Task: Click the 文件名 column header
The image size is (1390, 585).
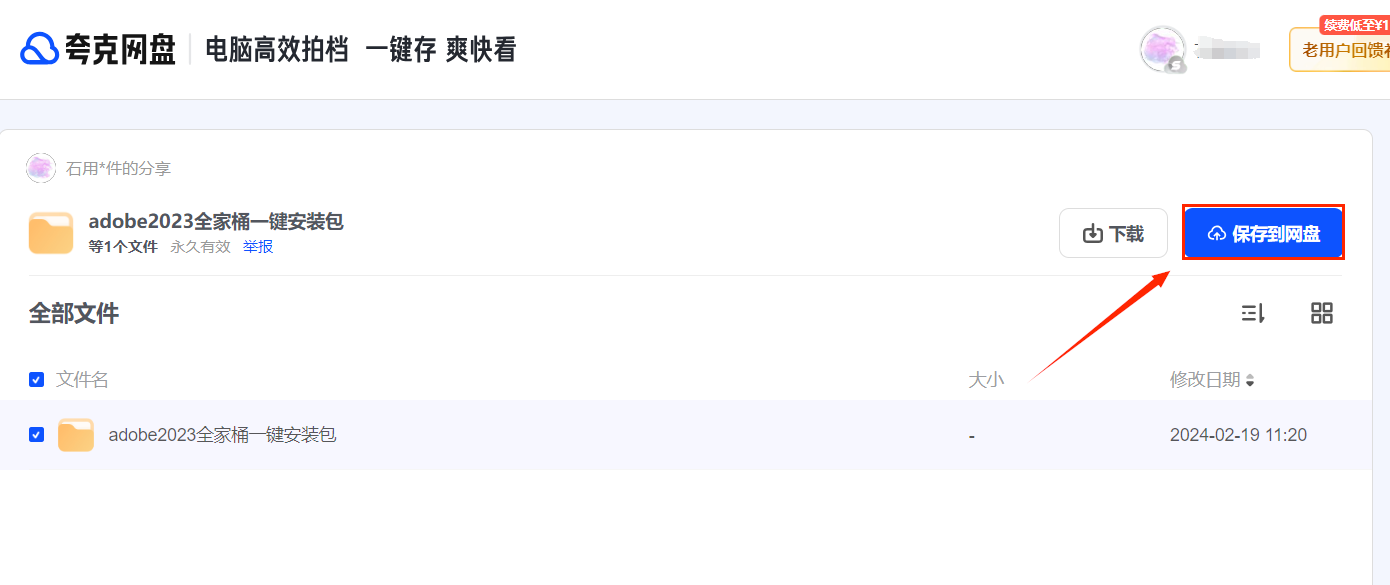Action: pos(82,380)
